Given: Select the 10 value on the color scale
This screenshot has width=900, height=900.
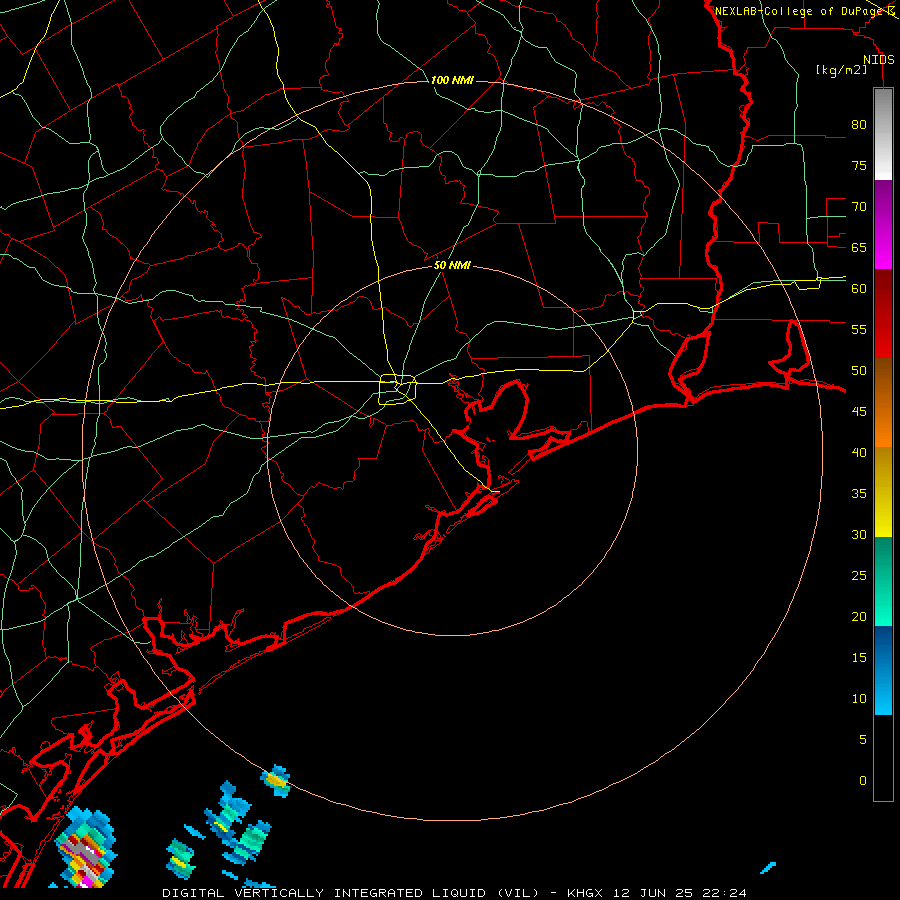Looking at the screenshot, I should click(x=859, y=699).
